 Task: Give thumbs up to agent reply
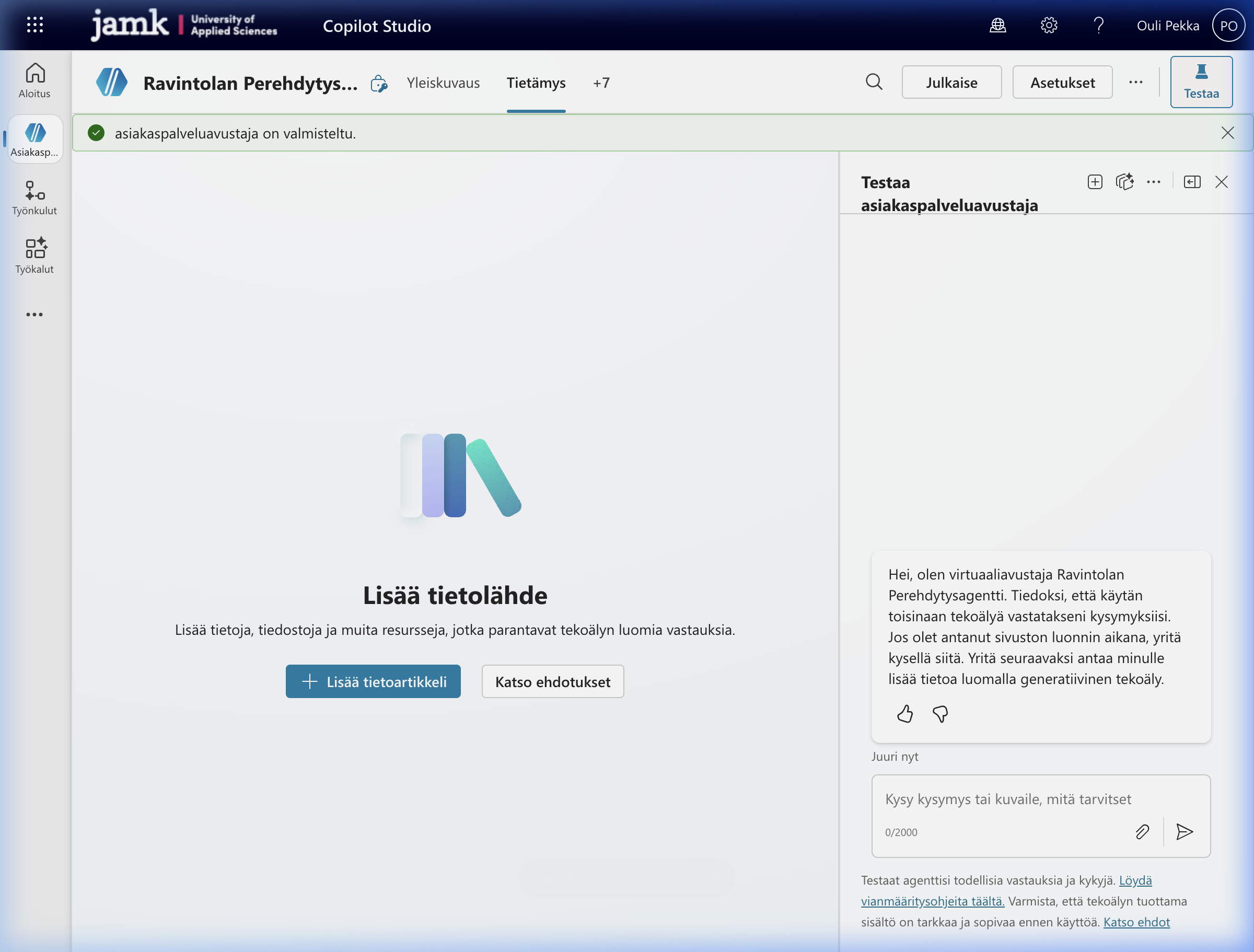coord(905,714)
